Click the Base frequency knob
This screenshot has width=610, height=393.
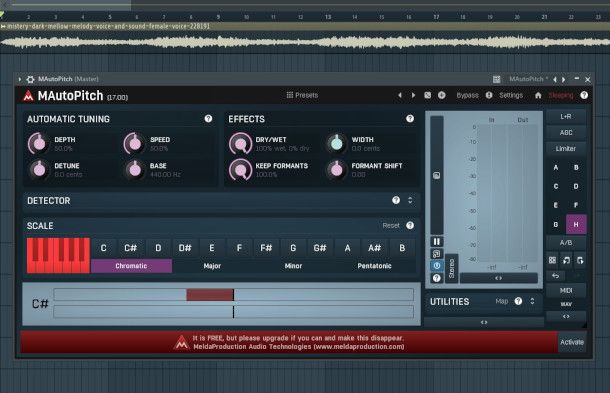(135, 170)
